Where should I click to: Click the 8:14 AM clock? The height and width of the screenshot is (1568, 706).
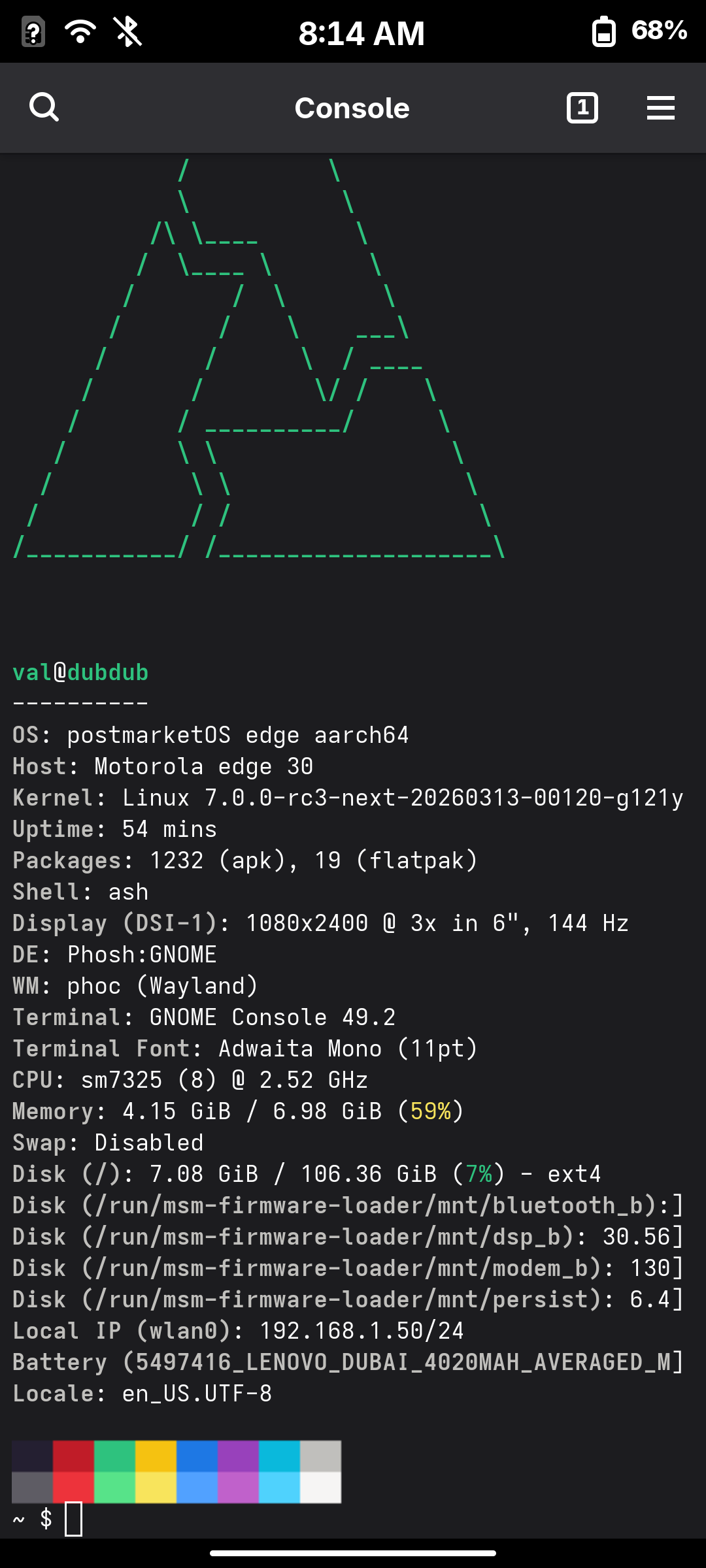click(x=361, y=33)
